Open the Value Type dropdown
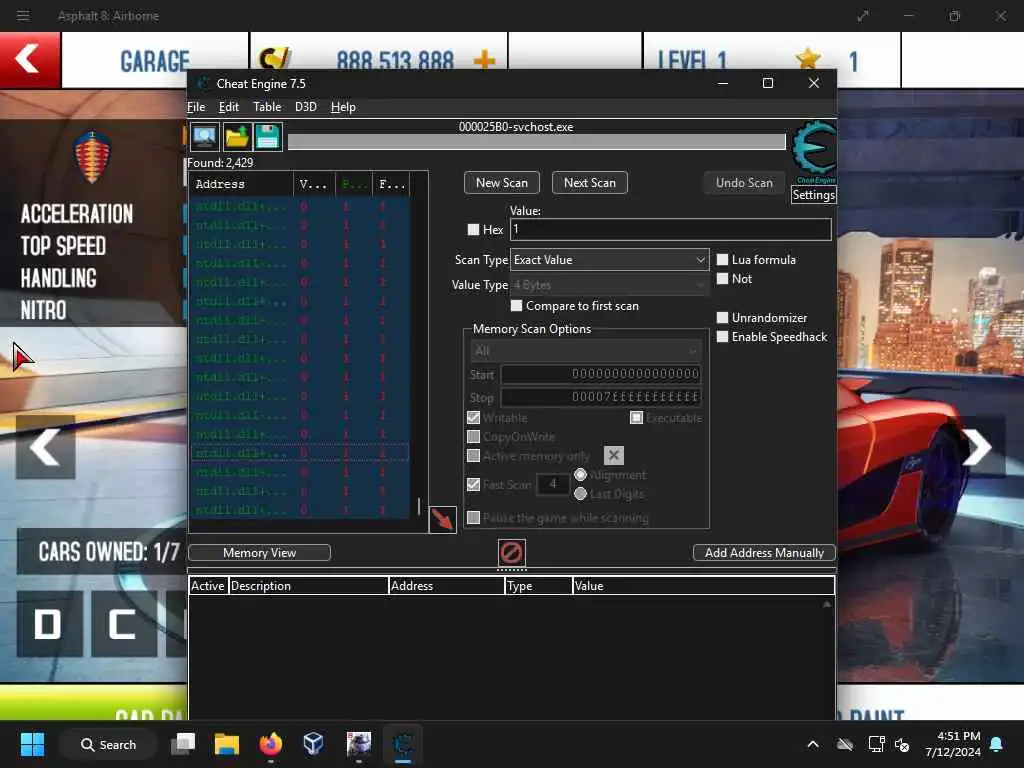Image resolution: width=1024 pixels, height=768 pixels. [609, 285]
